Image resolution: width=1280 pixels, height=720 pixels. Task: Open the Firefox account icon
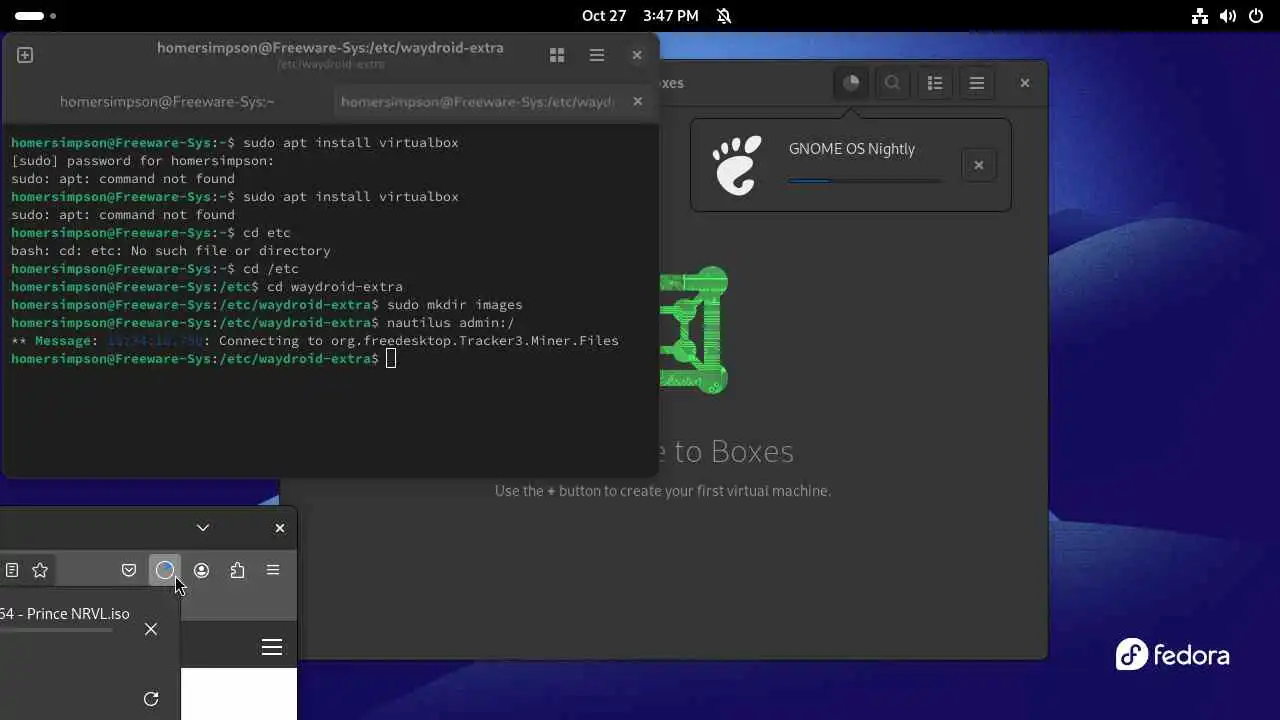201,570
